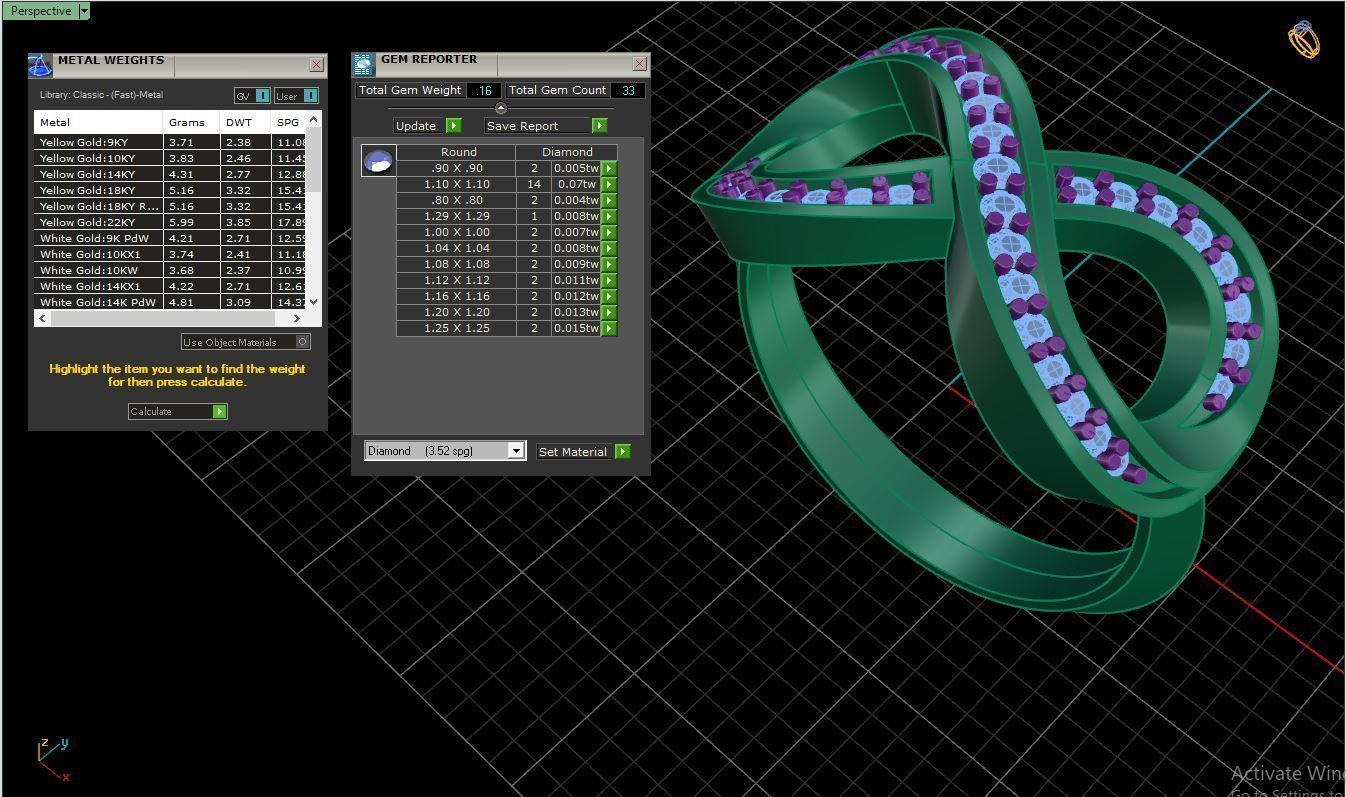Select the White Gold:10KX1 row
Screen dimensions: 1346x797
coord(170,254)
